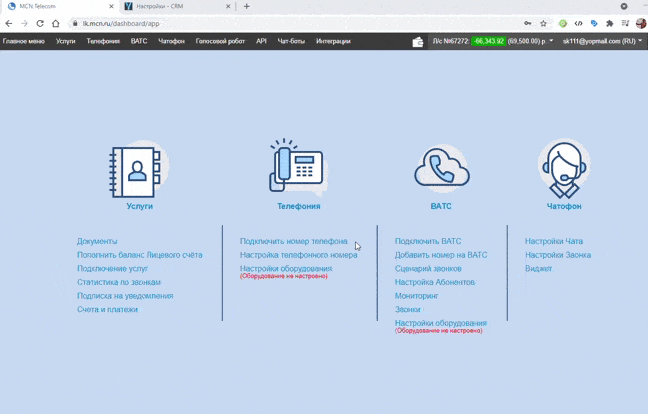Open the Настройки Чата link
The height and width of the screenshot is (414, 648).
(x=553, y=241)
